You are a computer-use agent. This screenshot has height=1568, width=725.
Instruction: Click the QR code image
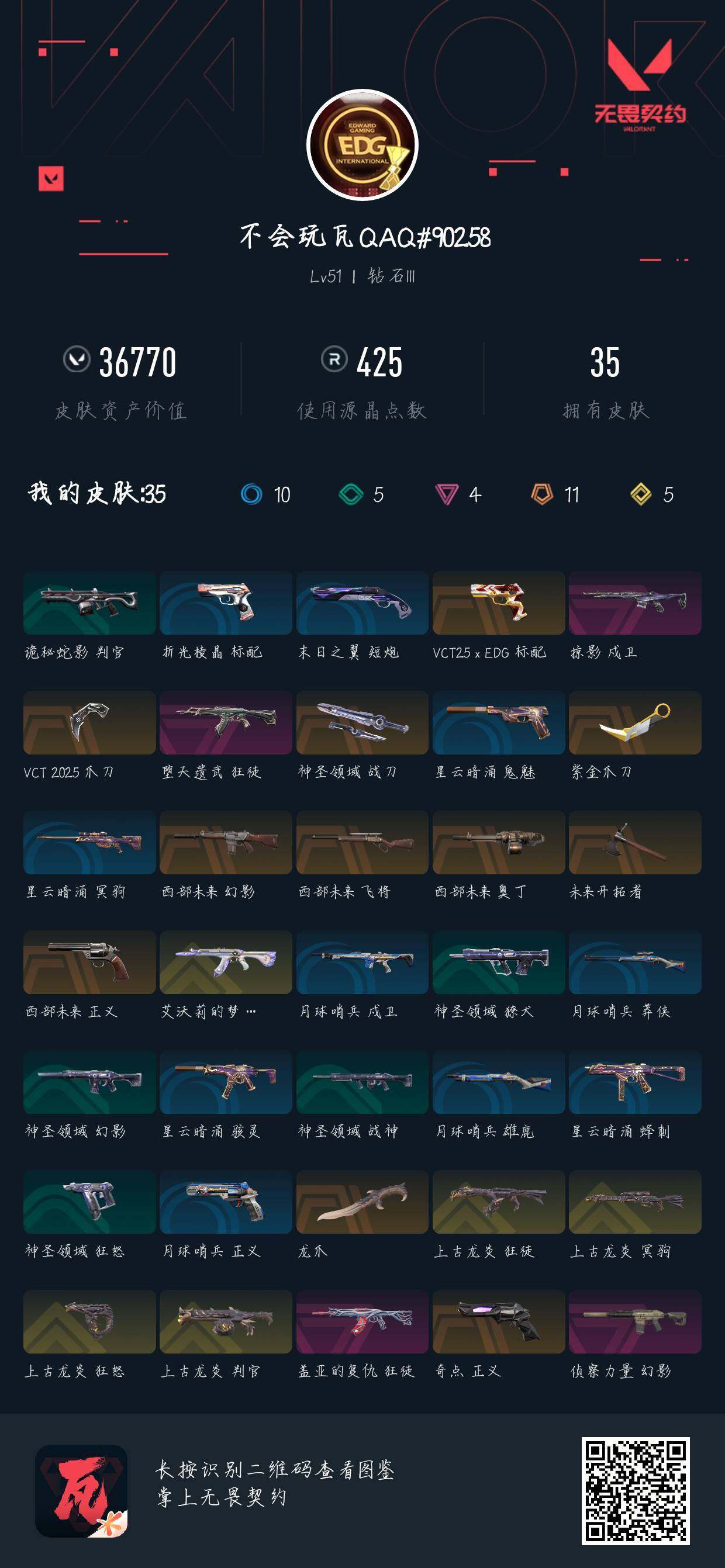click(x=636, y=1491)
